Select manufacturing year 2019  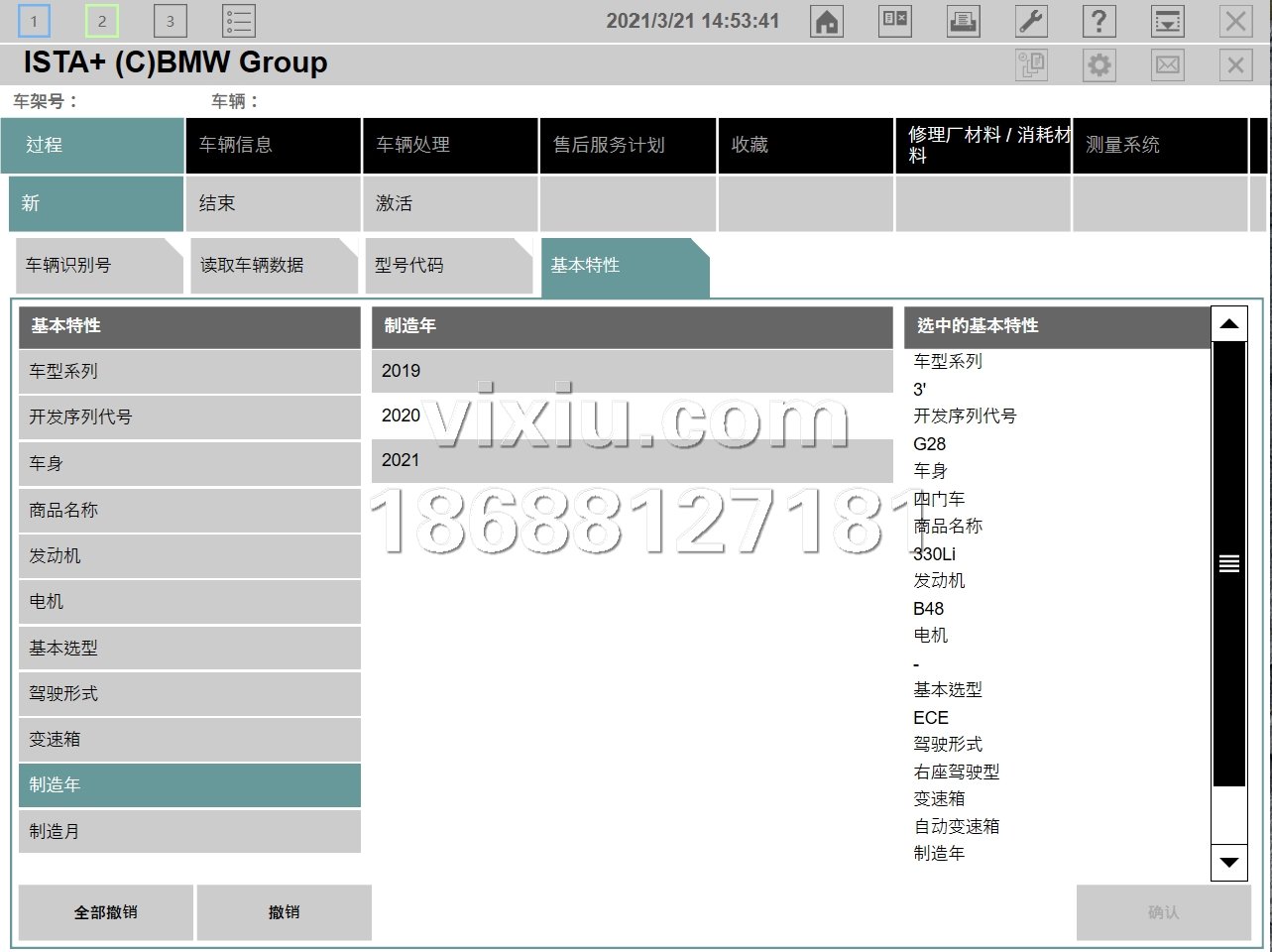(632, 371)
